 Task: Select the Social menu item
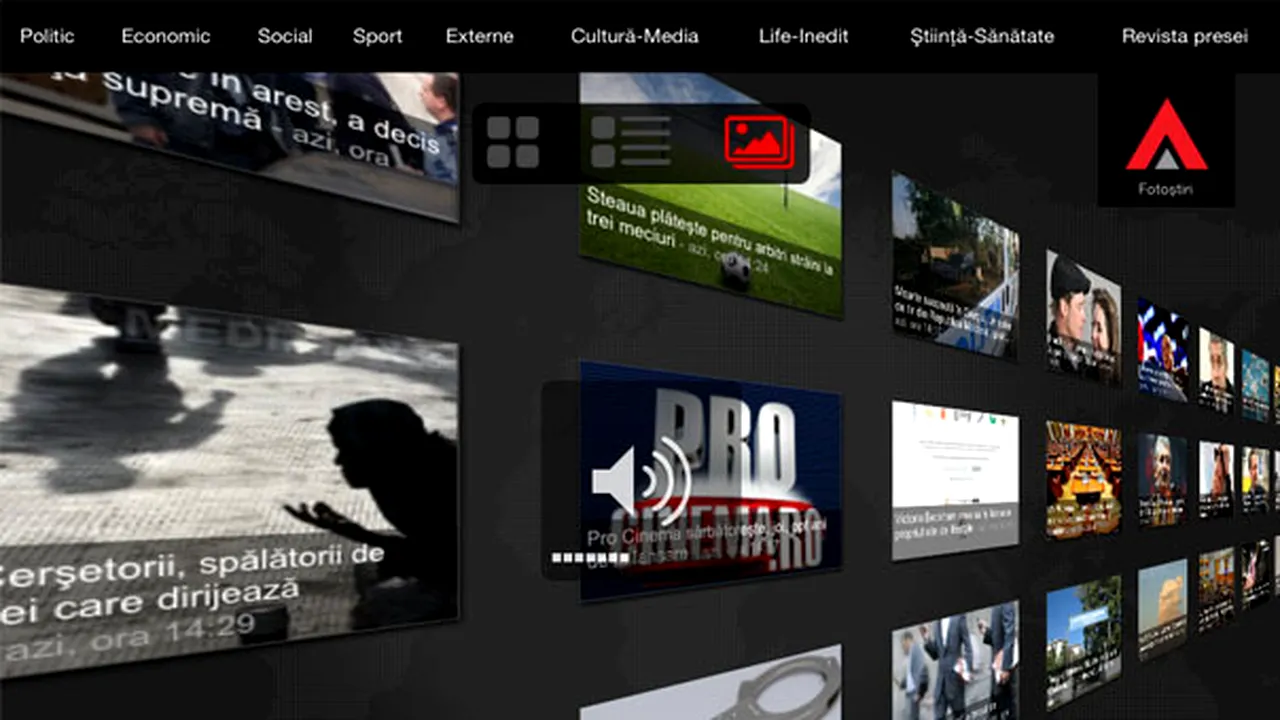tap(285, 36)
